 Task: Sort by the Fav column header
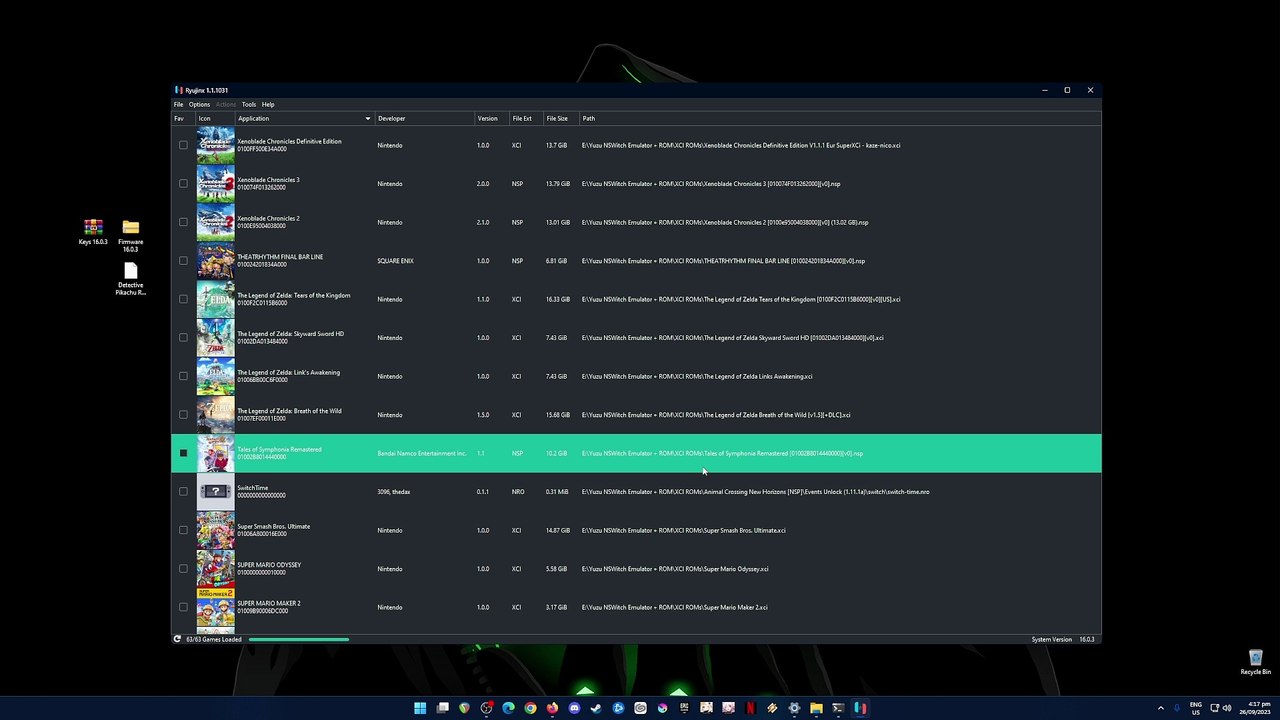coord(183,118)
